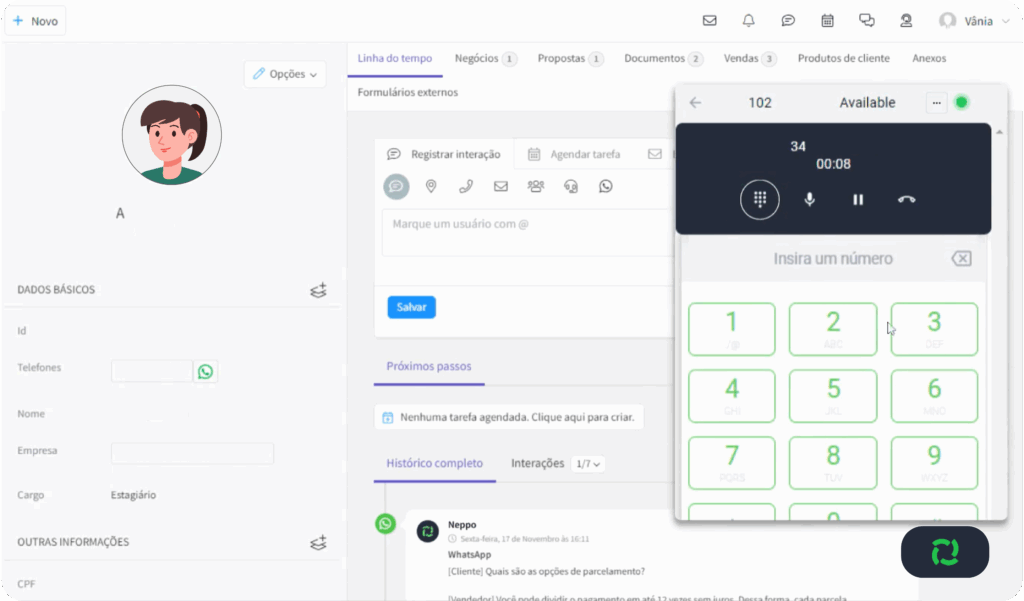Open WhatsApp next to Telefones field
The width and height of the screenshot is (1024, 601).
(205, 372)
